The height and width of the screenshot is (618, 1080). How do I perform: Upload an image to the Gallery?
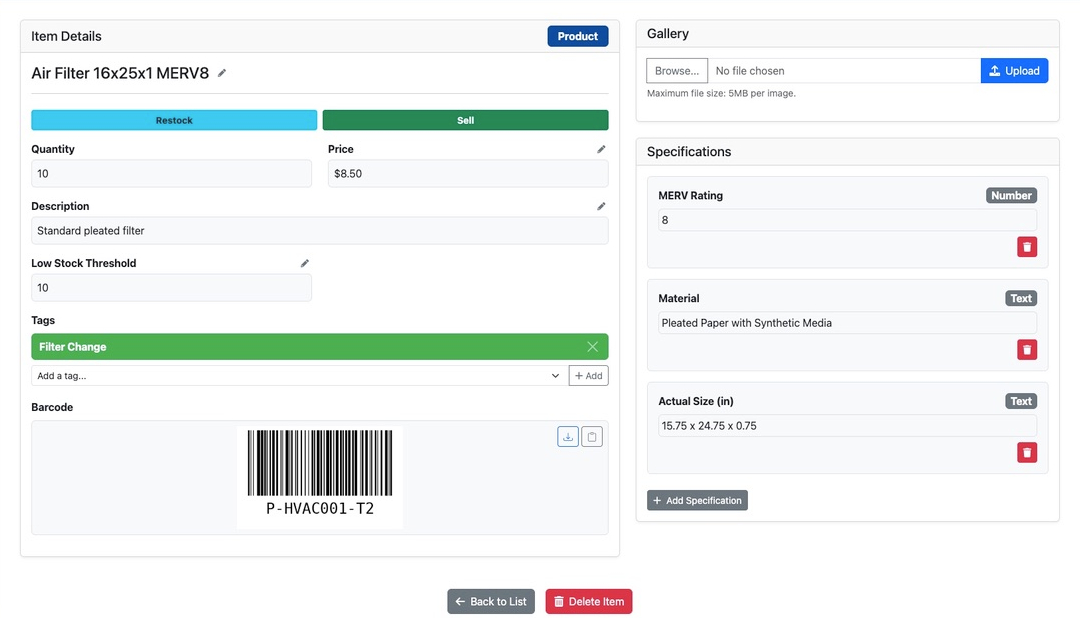point(1014,70)
